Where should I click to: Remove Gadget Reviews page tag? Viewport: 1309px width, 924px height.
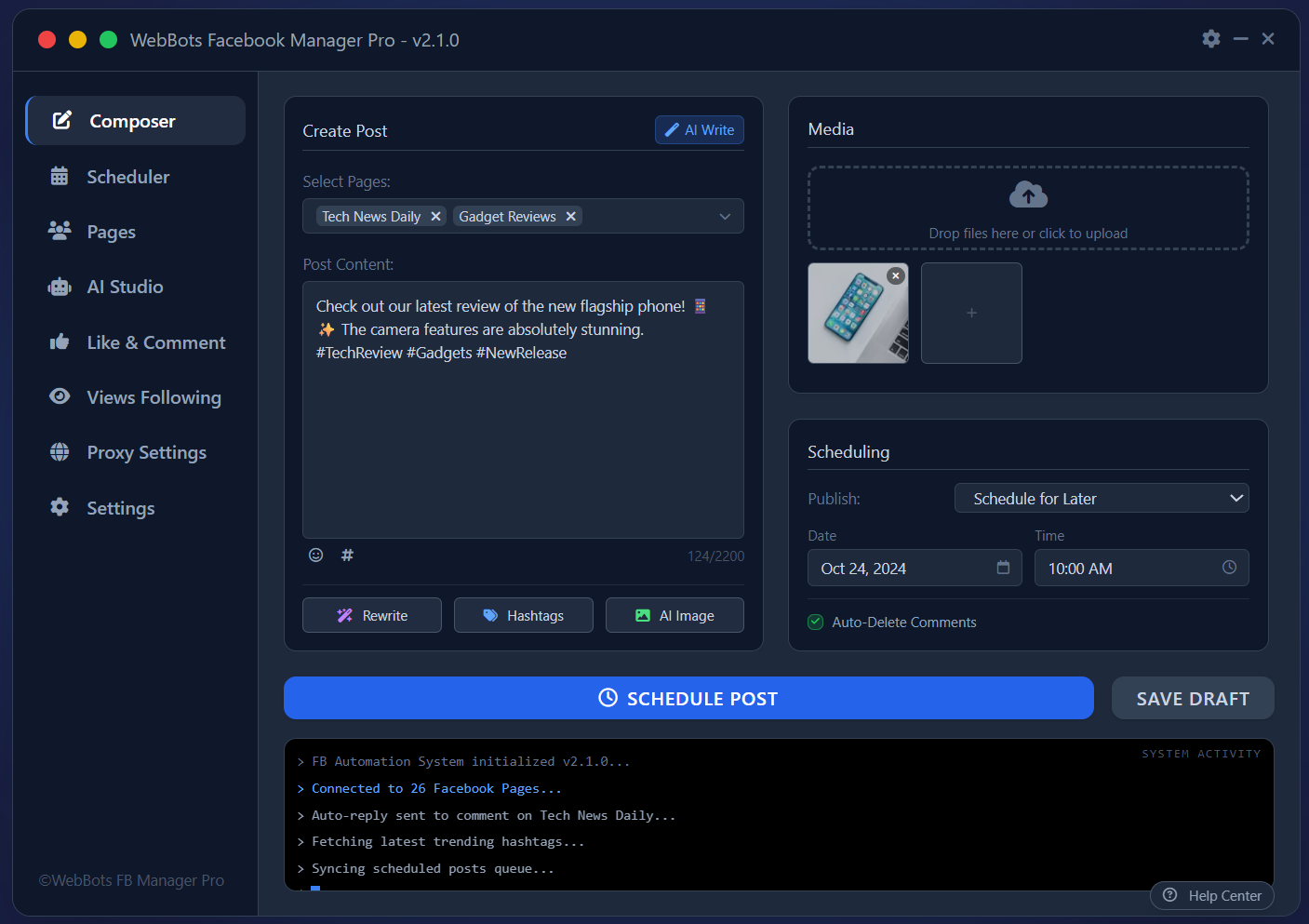coord(571,216)
